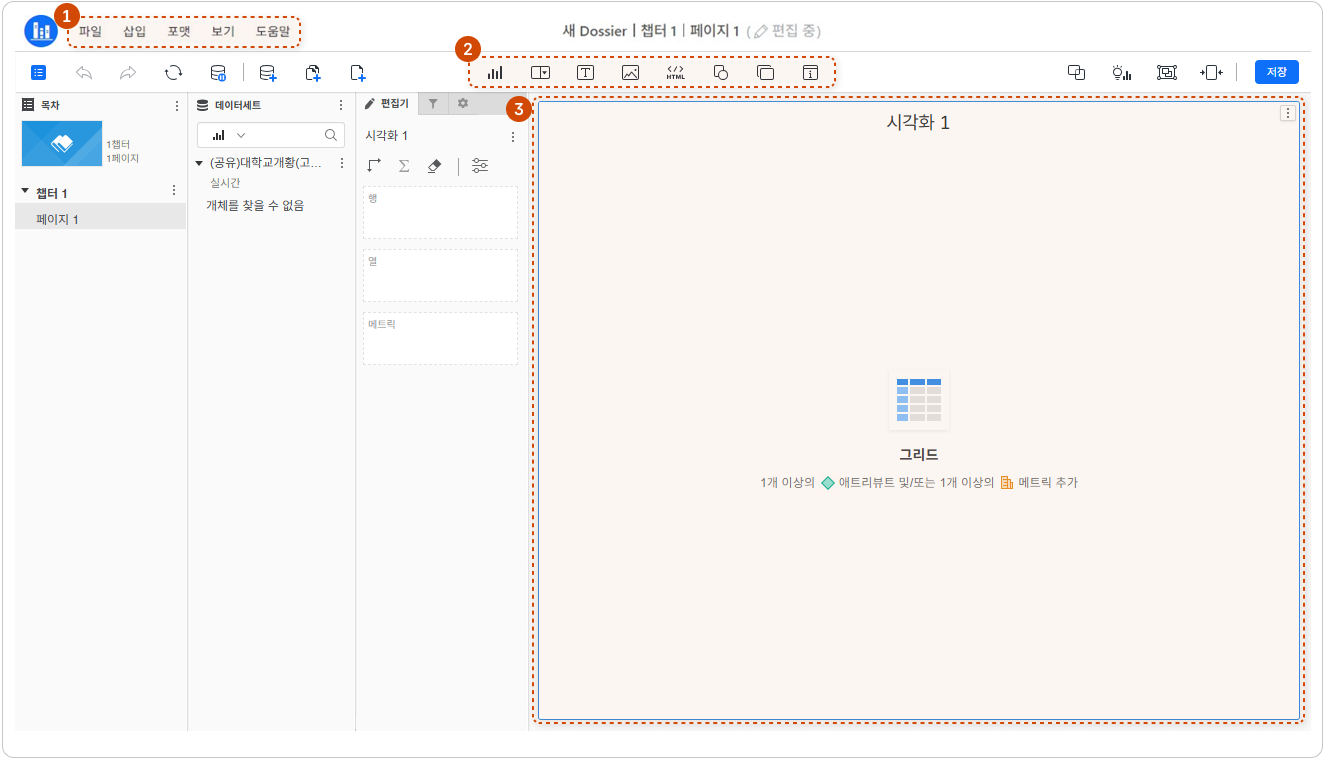Click the 편집 중 status in the title
This screenshot has height=760, width=1325.
pyautogui.click(x=787, y=31)
